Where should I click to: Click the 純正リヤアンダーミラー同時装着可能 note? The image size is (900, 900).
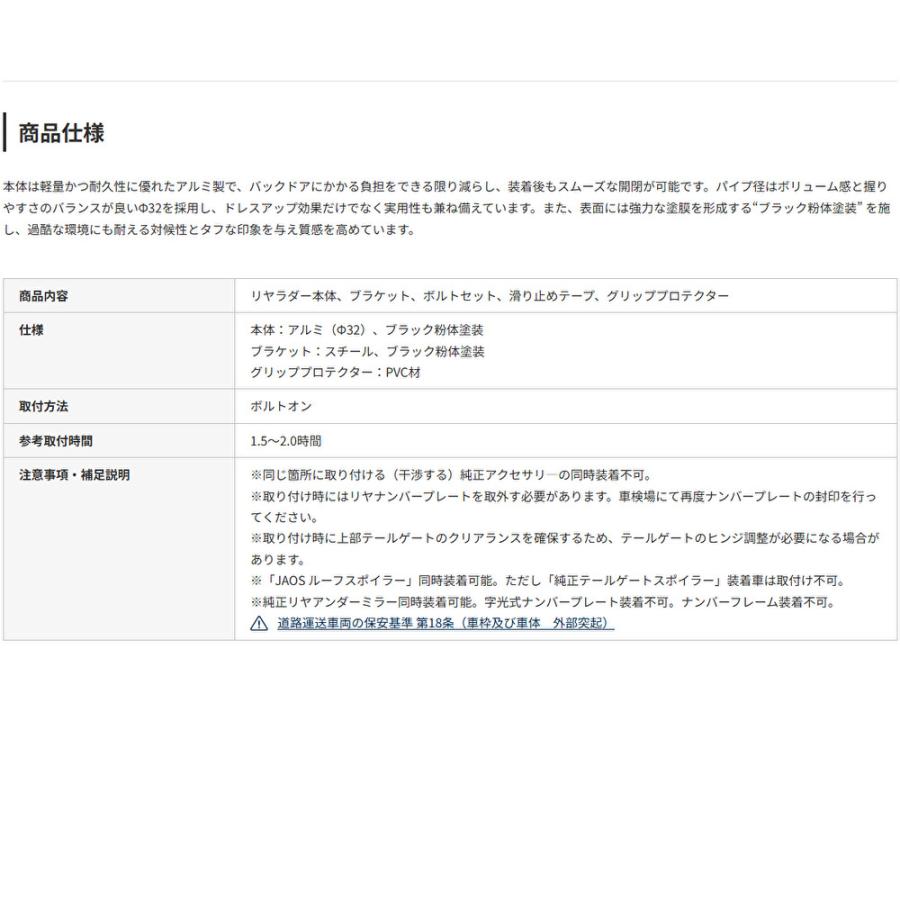pos(544,602)
